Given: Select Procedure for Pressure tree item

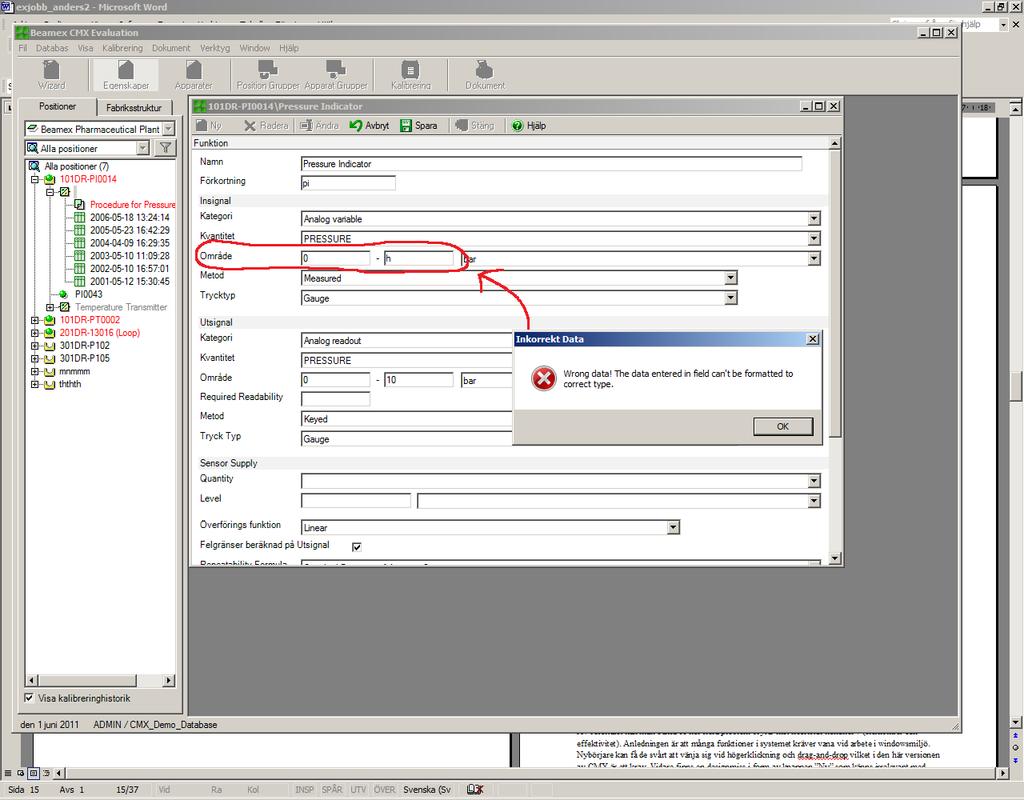Looking at the screenshot, I should point(132,204).
